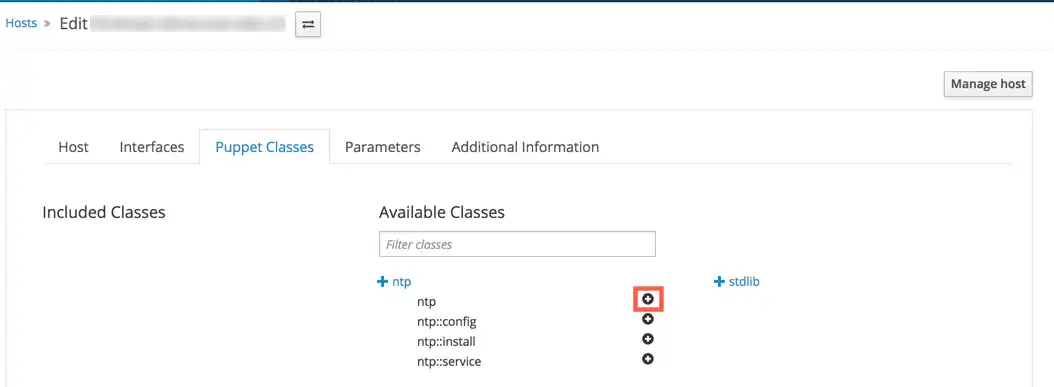Viewport: 1054px width, 387px height.
Task: Click the blue plus beside ntp module
Action: coord(383,282)
